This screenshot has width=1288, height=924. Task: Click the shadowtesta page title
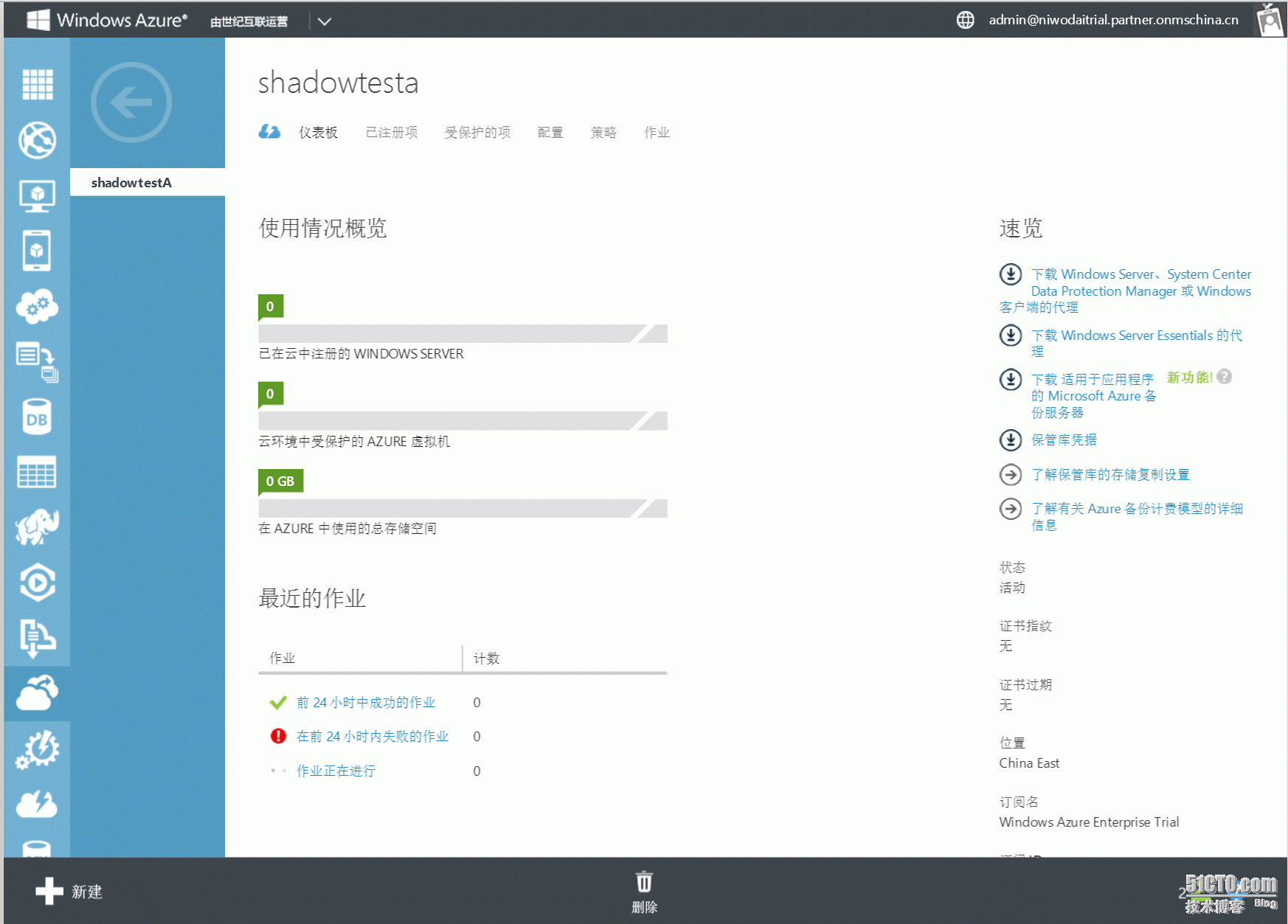click(x=338, y=83)
